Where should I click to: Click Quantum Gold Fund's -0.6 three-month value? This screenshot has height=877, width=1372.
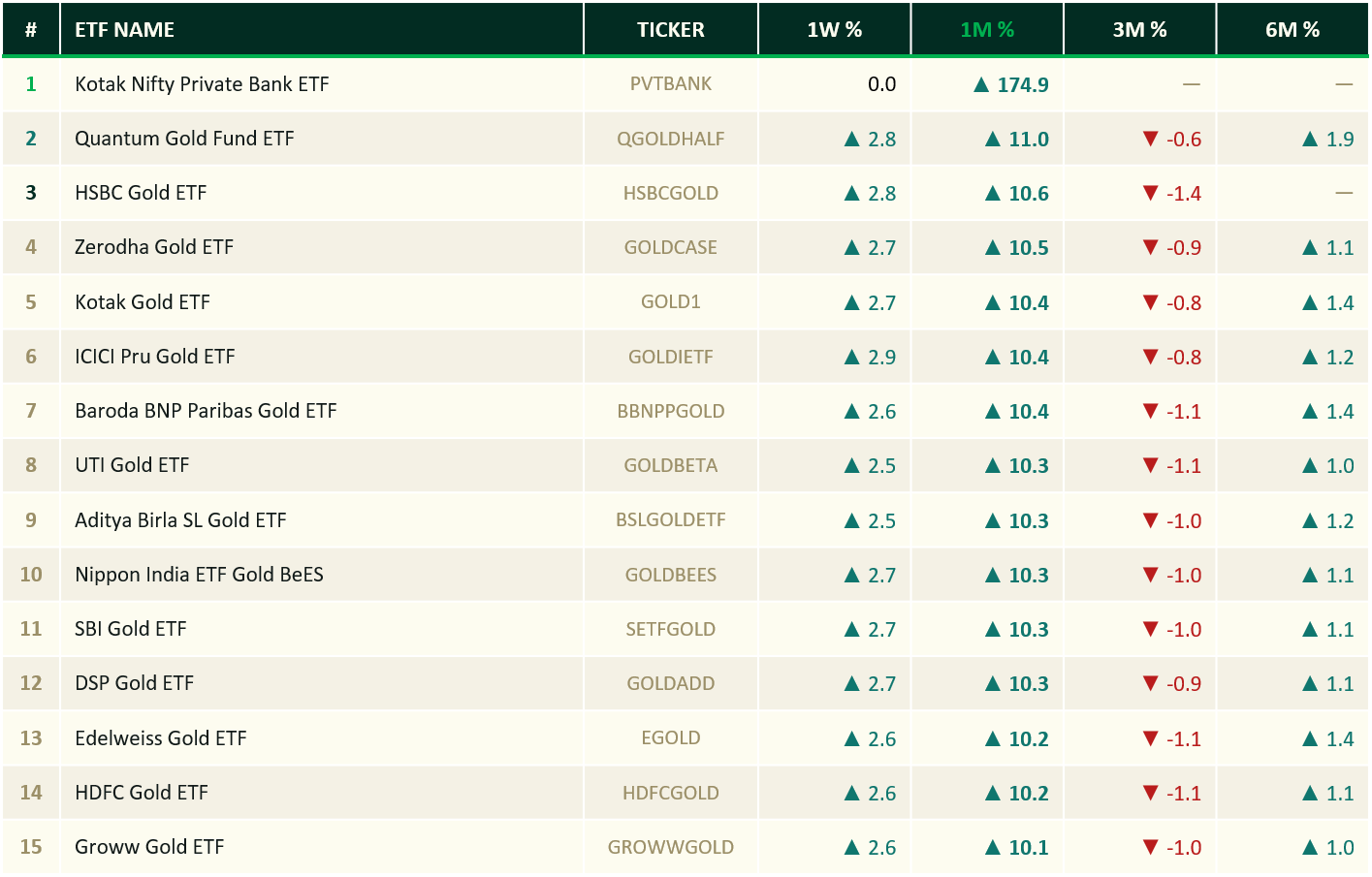click(x=1172, y=140)
